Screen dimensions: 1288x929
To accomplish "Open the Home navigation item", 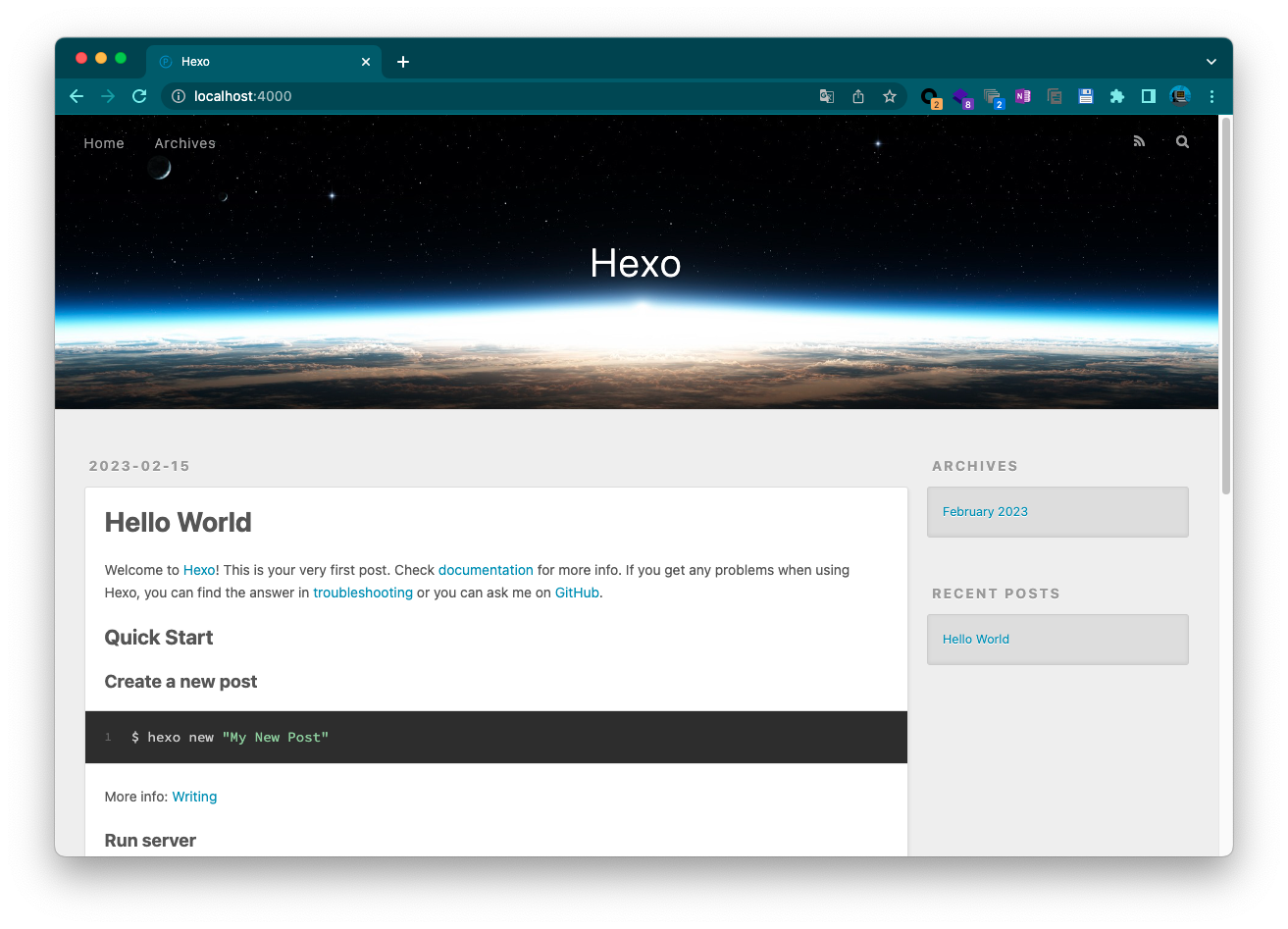I will pyautogui.click(x=104, y=143).
